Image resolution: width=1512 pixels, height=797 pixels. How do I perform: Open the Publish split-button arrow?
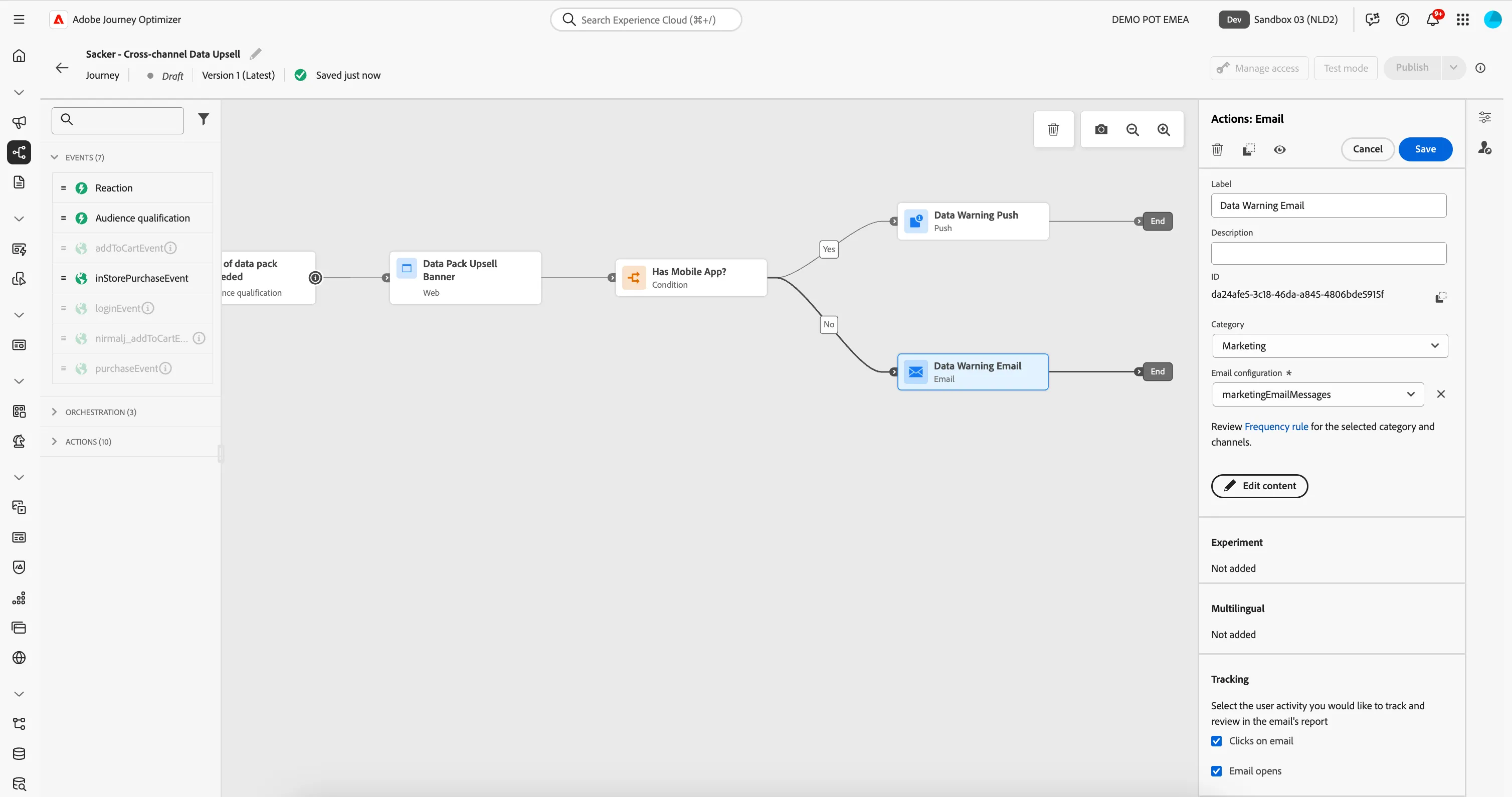coord(1453,68)
